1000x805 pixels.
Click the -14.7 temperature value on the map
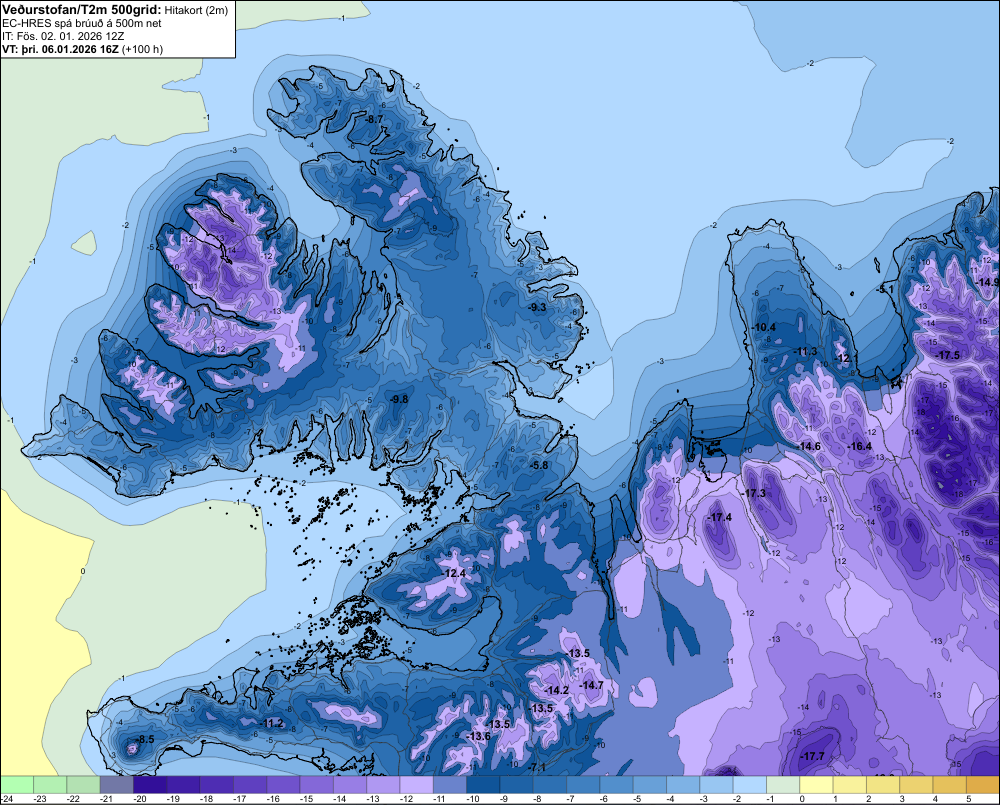tap(591, 685)
